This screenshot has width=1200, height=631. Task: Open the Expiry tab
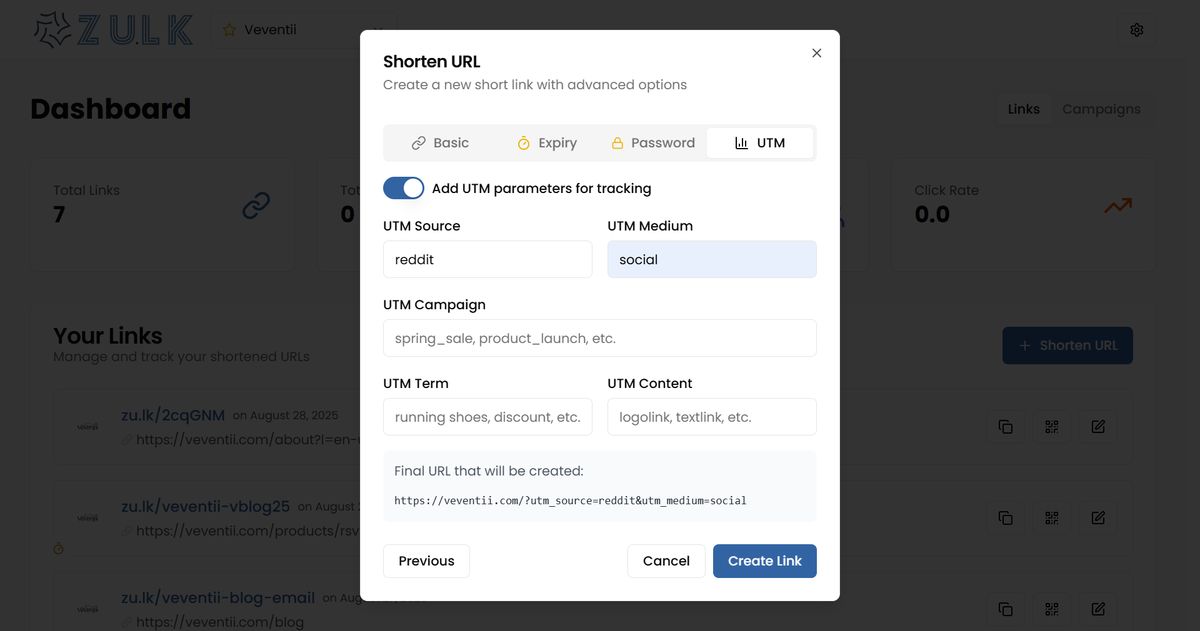pos(546,143)
